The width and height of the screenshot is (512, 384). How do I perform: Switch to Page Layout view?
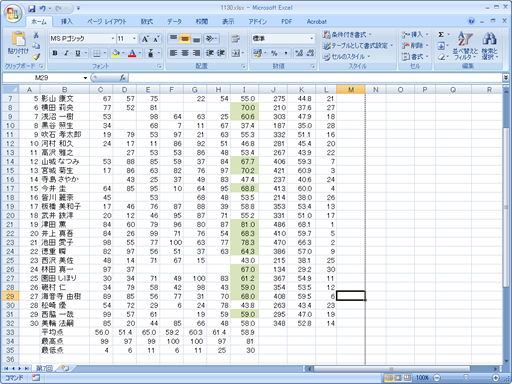[398, 378]
